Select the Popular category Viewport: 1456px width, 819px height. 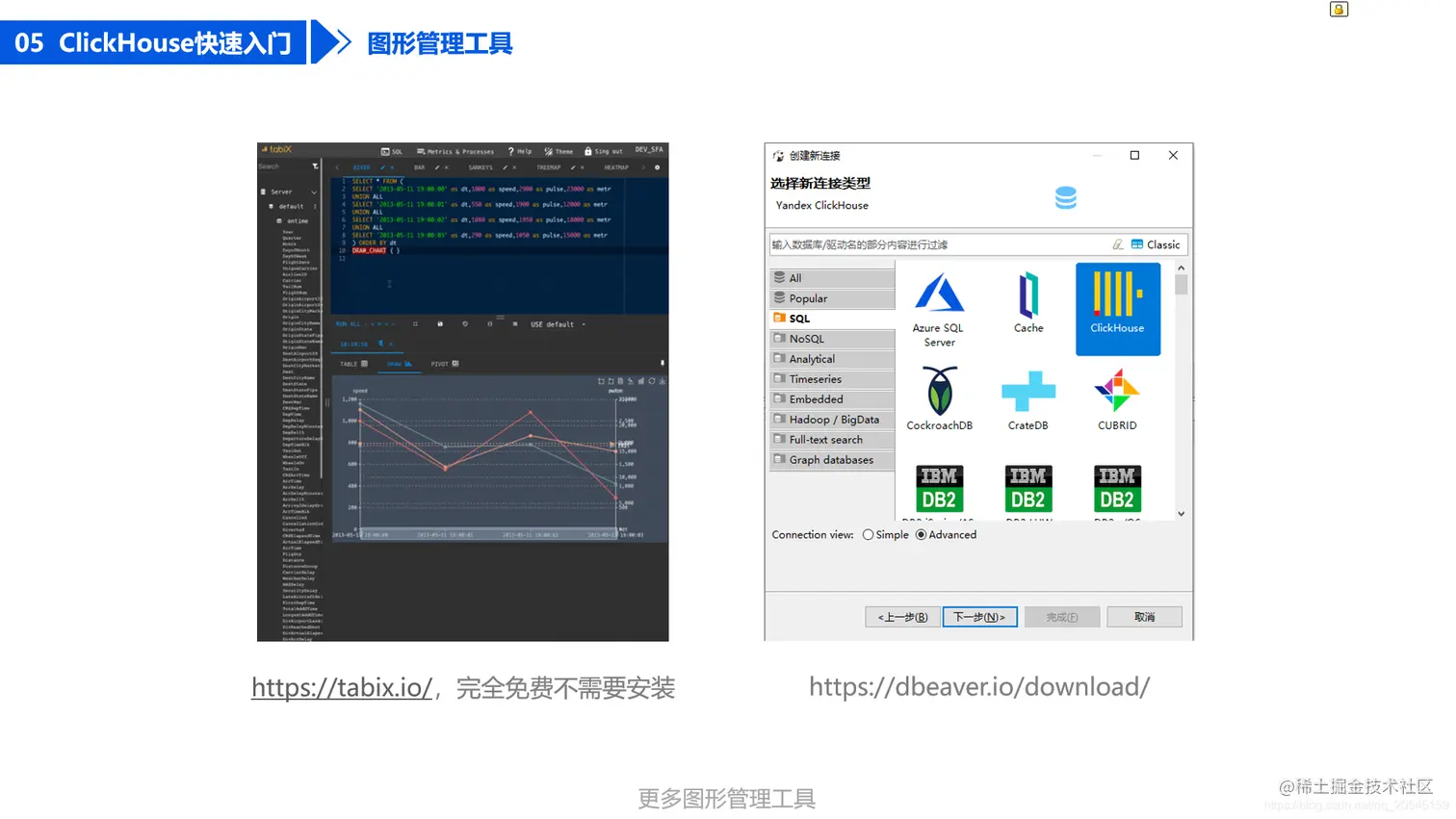point(832,298)
